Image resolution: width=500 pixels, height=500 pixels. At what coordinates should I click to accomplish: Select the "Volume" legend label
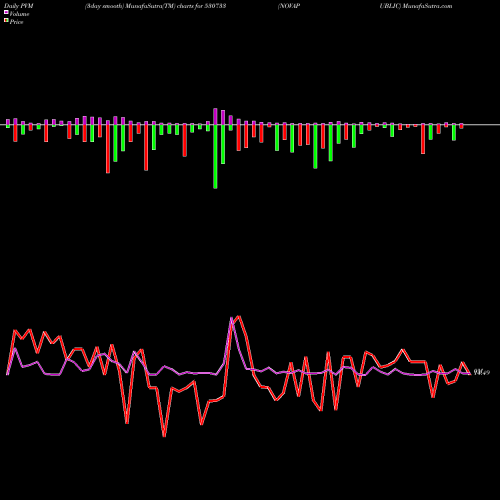(19, 14)
